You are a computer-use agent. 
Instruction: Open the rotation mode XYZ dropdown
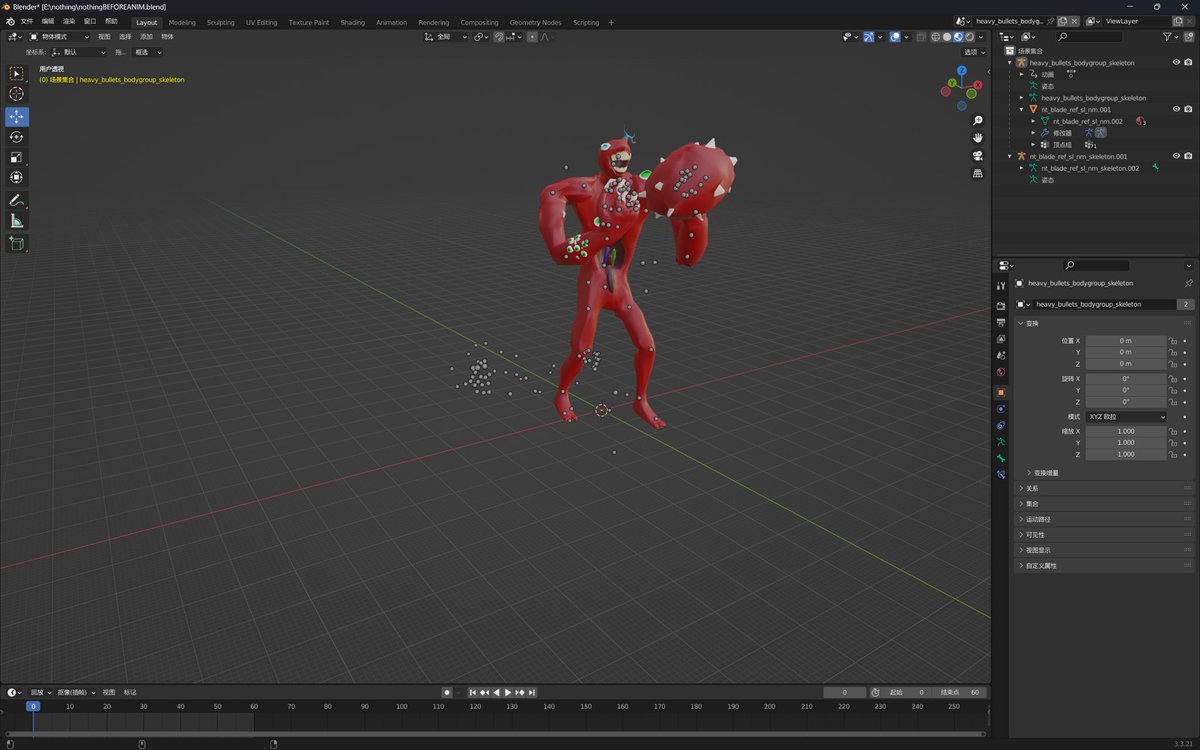tap(1126, 416)
